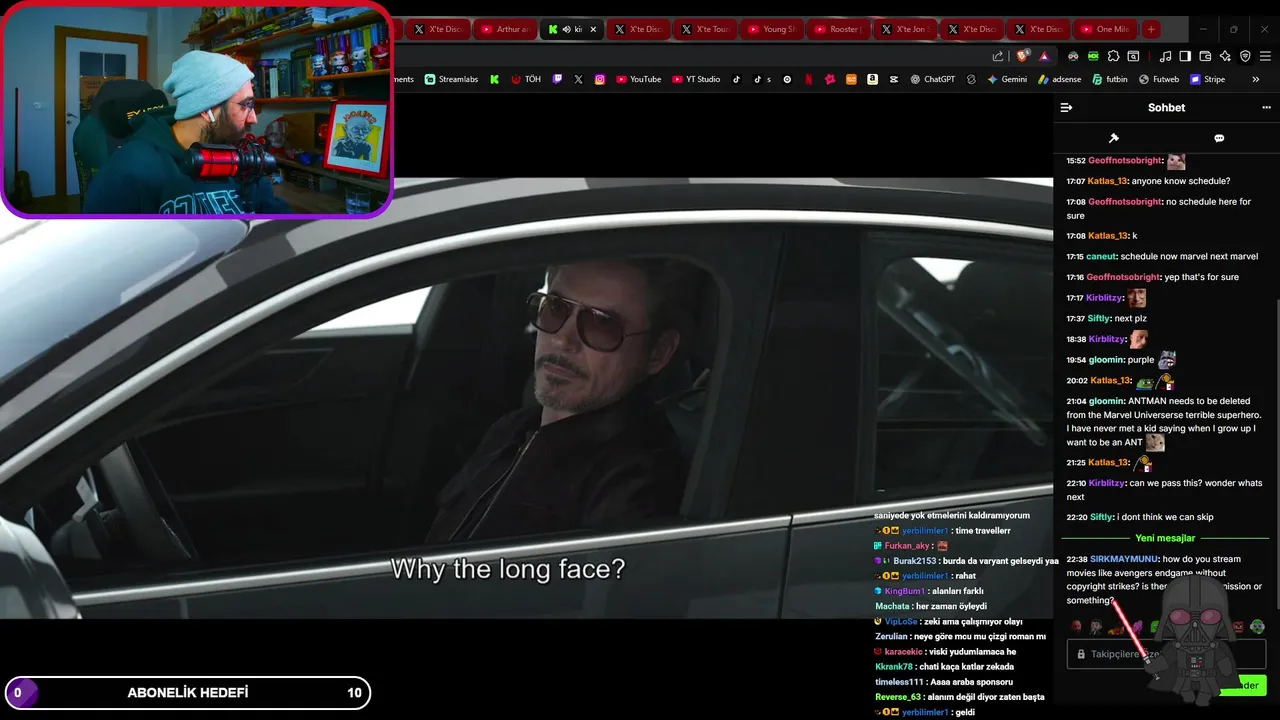Image resolution: width=1280 pixels, height=720 pixels.
Task: Open the futbin bookmark
Action: pyautogui.click(x=1110, y=79)
